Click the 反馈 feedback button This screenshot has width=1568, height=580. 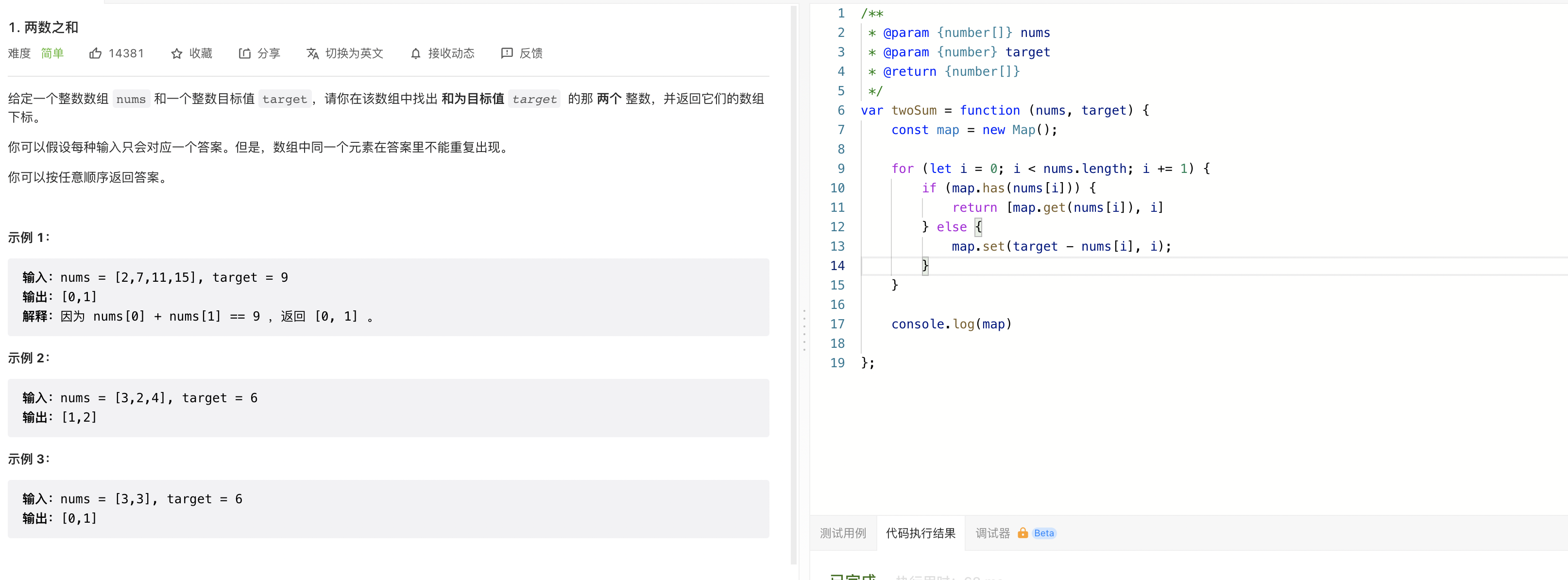tap(522, 53)
